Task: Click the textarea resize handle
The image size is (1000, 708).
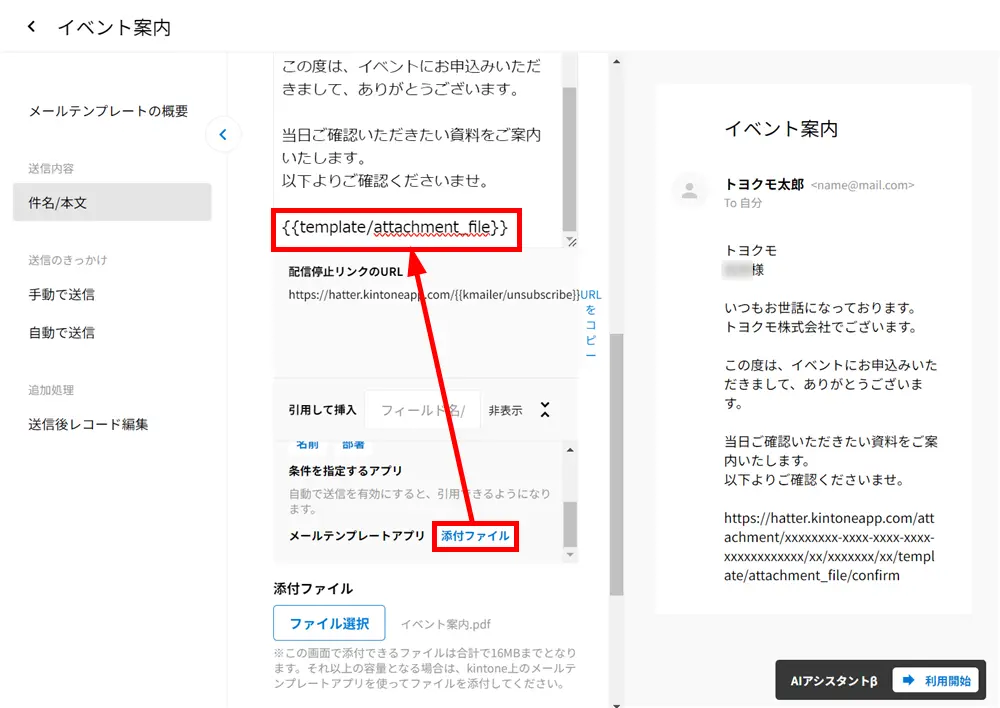Action: pyautogui.click(x=571, y=241)
